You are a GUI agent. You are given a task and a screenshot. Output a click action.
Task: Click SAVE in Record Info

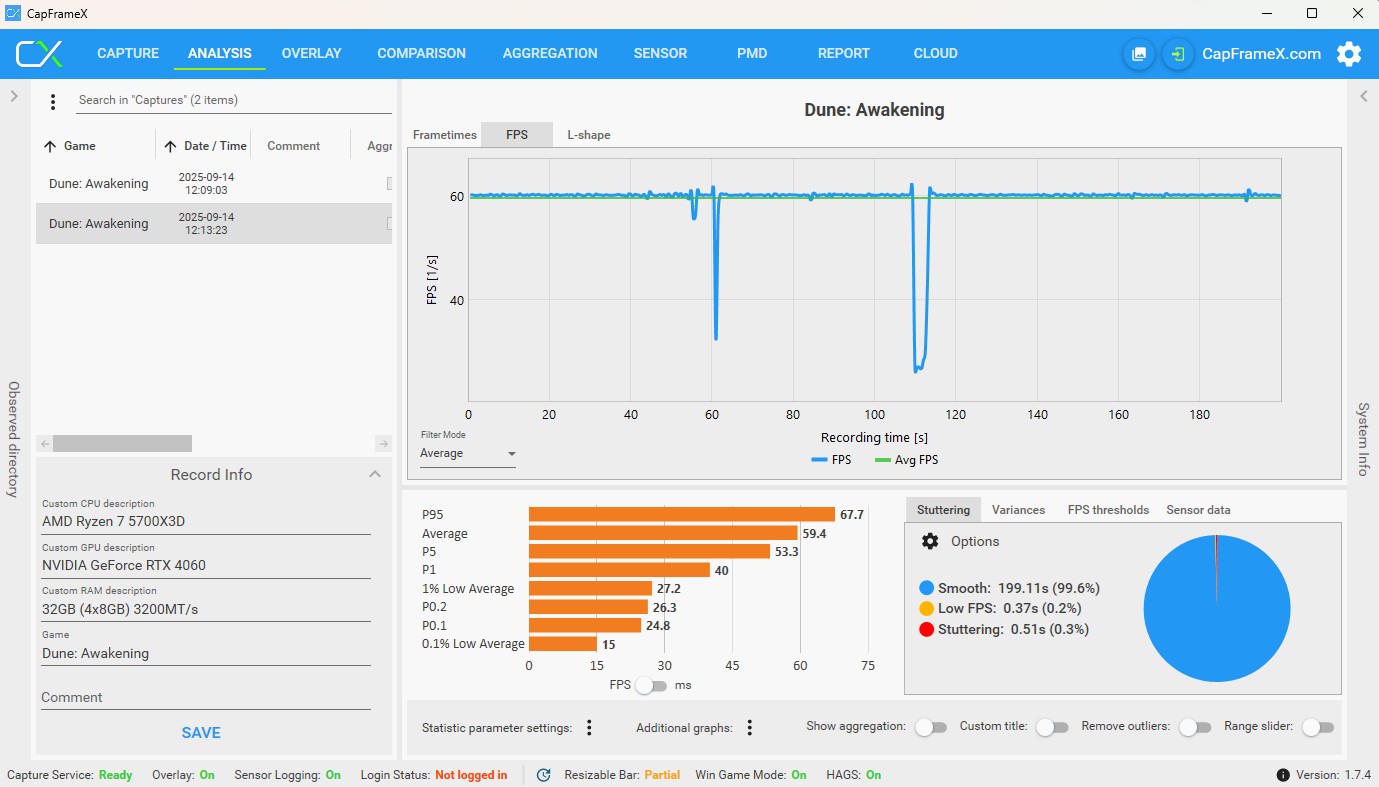tap(201, 733)
